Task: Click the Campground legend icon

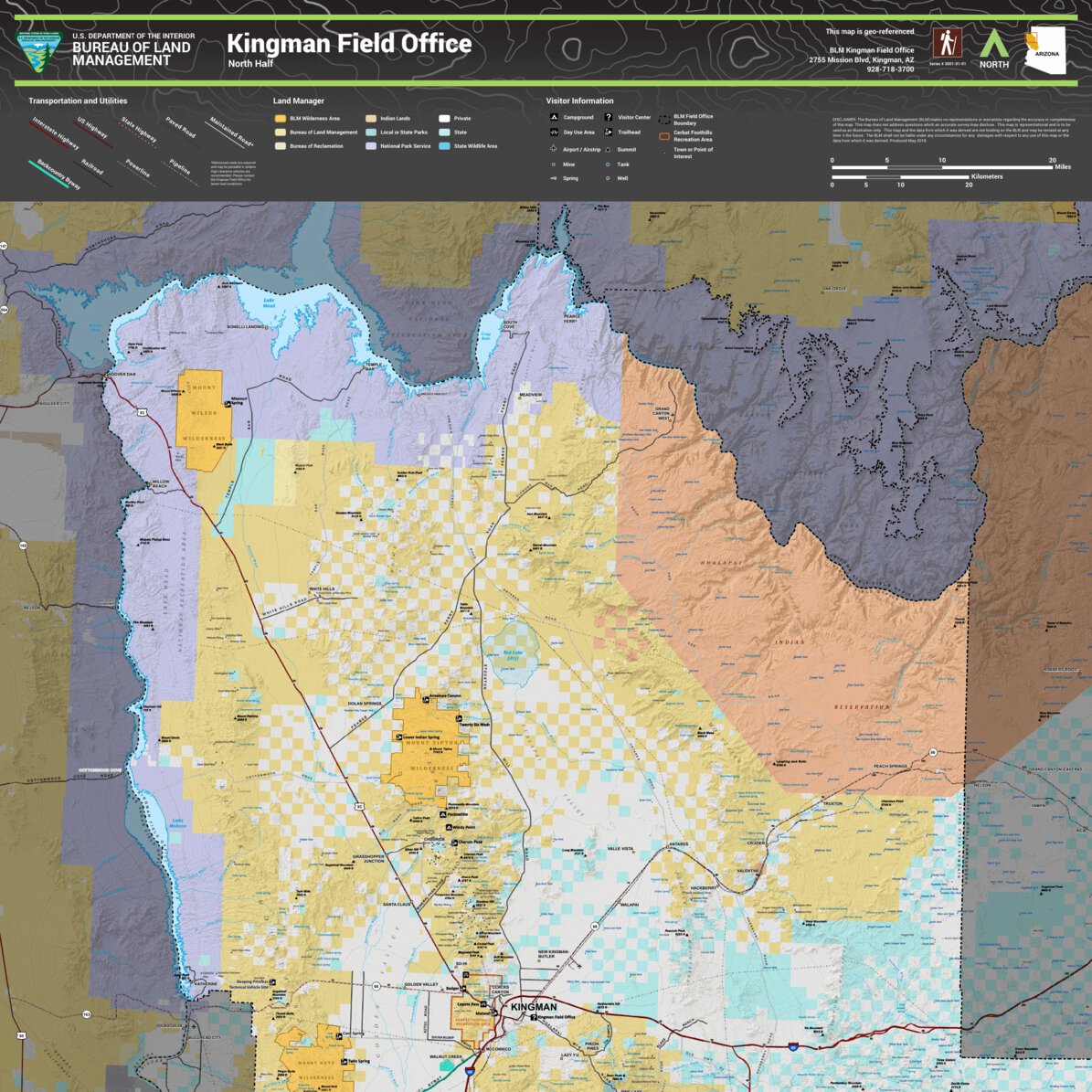Action: (554, 117)
